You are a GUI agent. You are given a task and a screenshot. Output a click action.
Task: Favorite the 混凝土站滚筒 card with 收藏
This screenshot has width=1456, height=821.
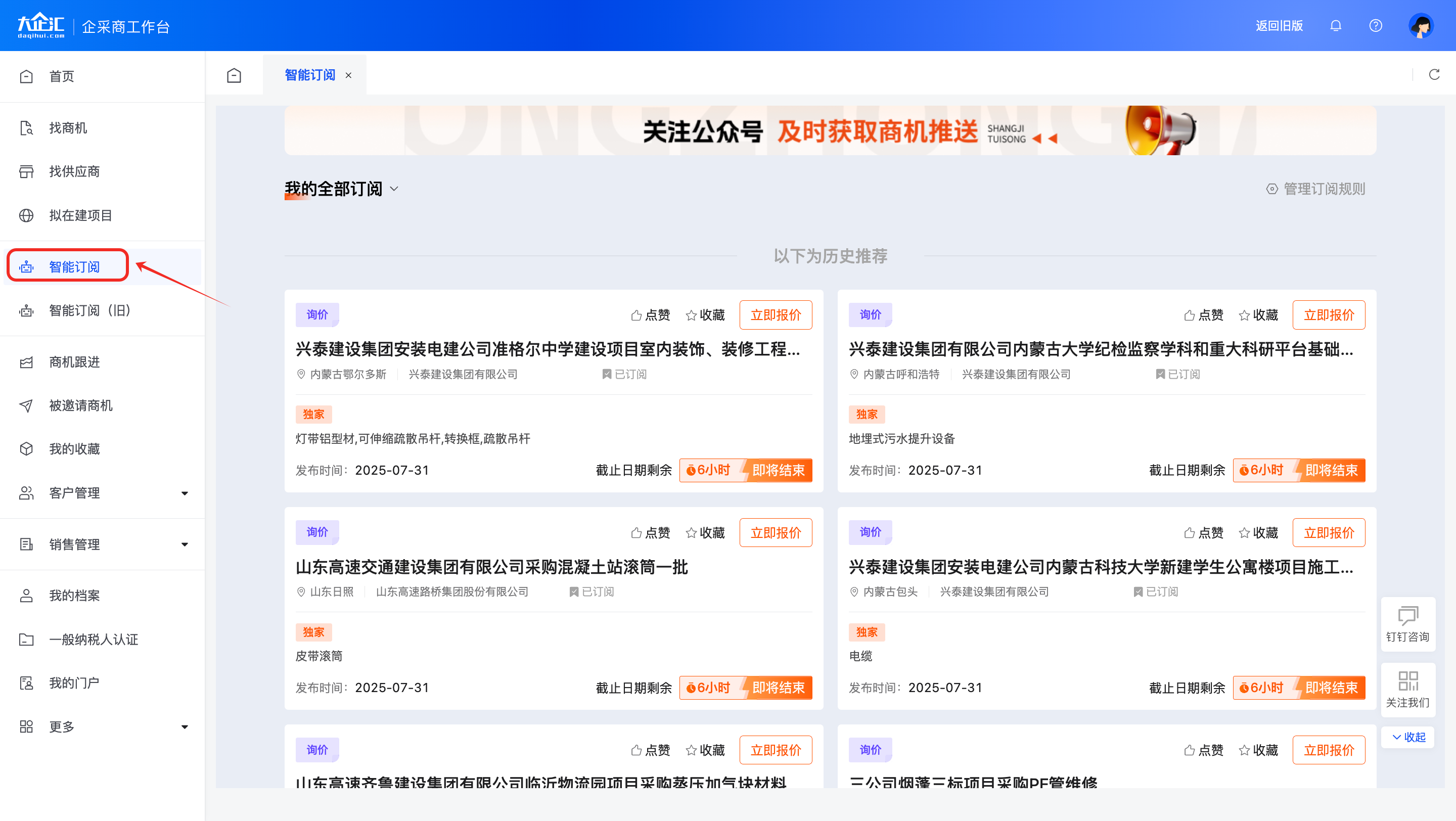705,532
